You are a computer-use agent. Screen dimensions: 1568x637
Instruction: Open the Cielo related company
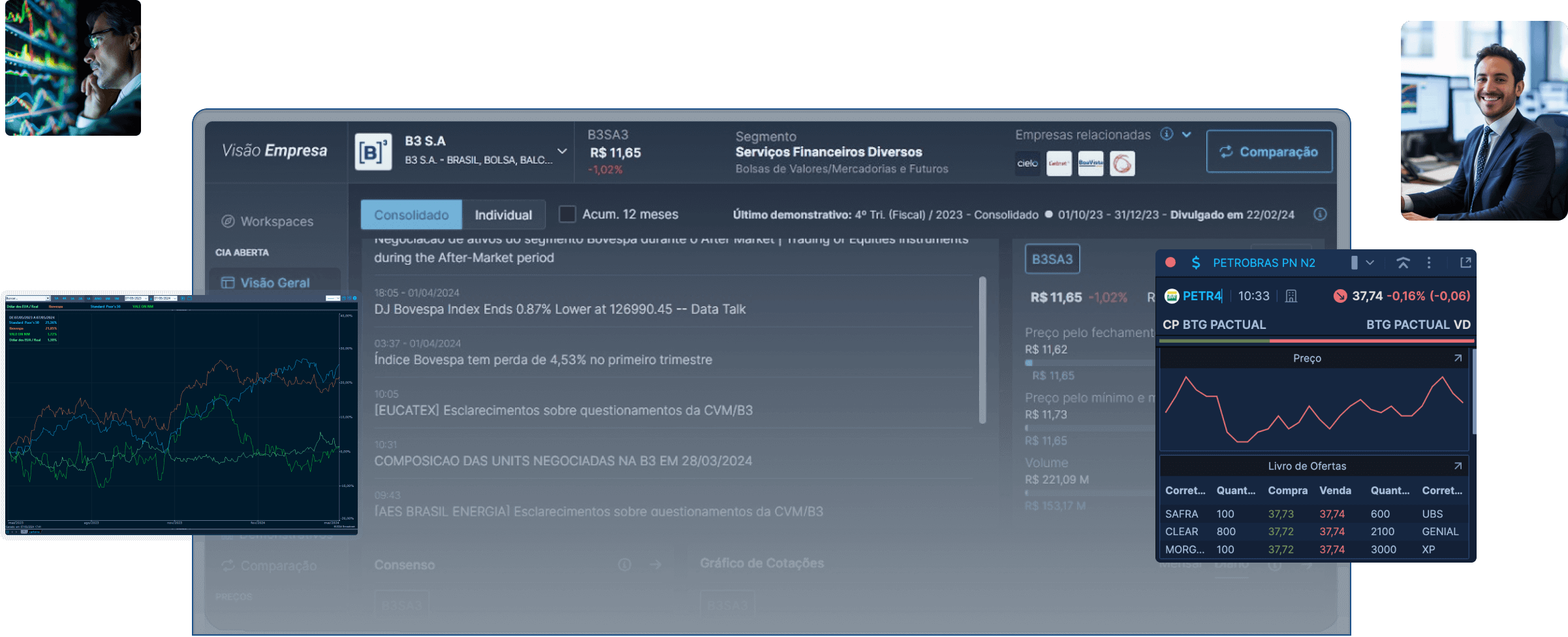tap(1027, 163)
